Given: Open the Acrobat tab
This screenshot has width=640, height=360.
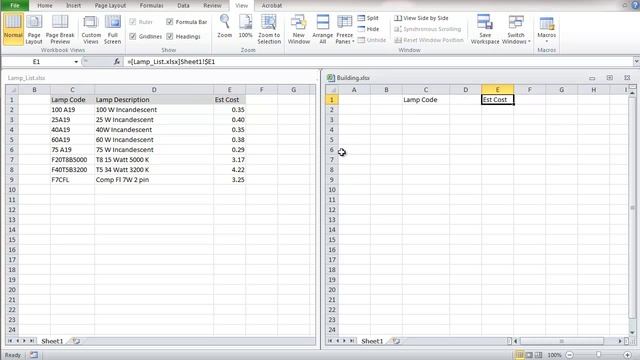Looking at the screenshot, I should pos(272,5).
